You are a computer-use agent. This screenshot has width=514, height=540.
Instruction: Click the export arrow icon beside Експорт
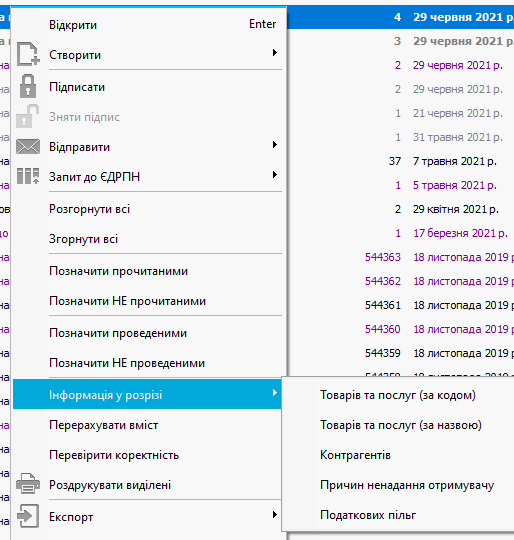coord(28,516)
